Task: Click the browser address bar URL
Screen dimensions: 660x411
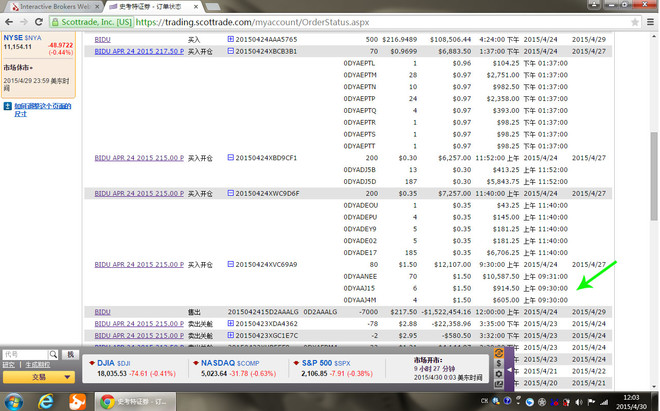Action: click(x=253, y=22)
